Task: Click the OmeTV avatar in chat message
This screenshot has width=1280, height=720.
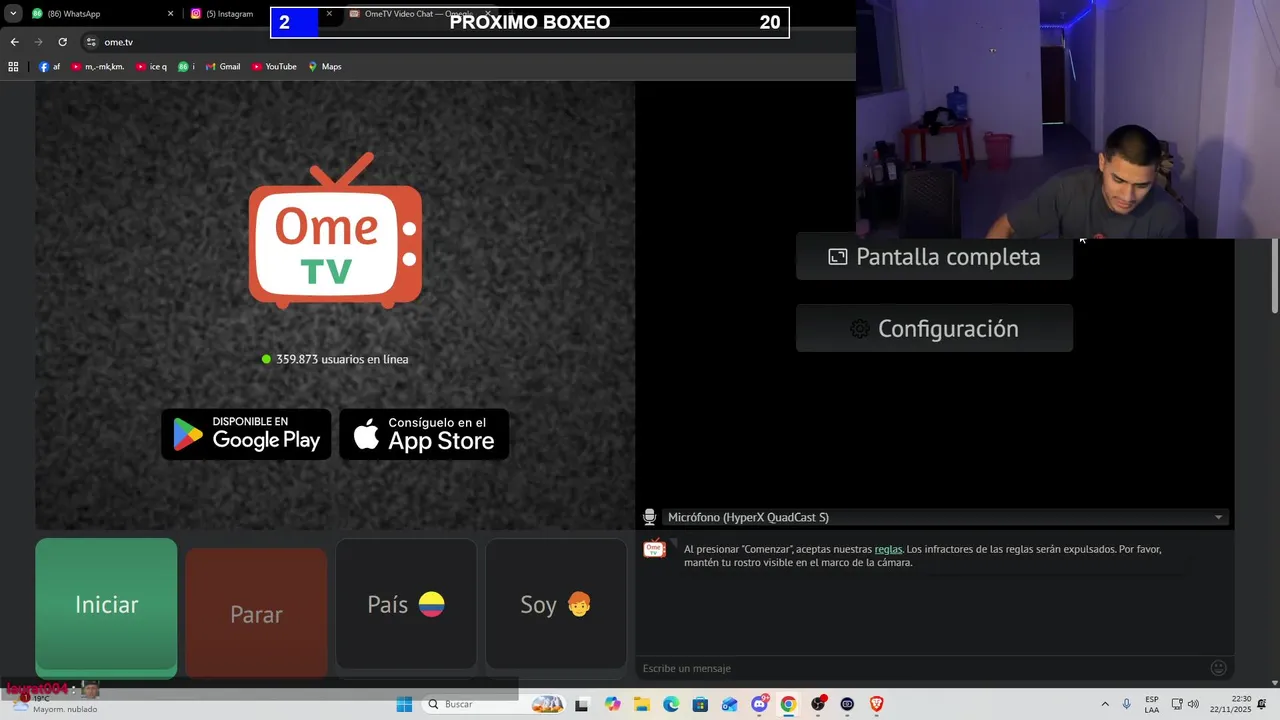Action: coord(654,549)
